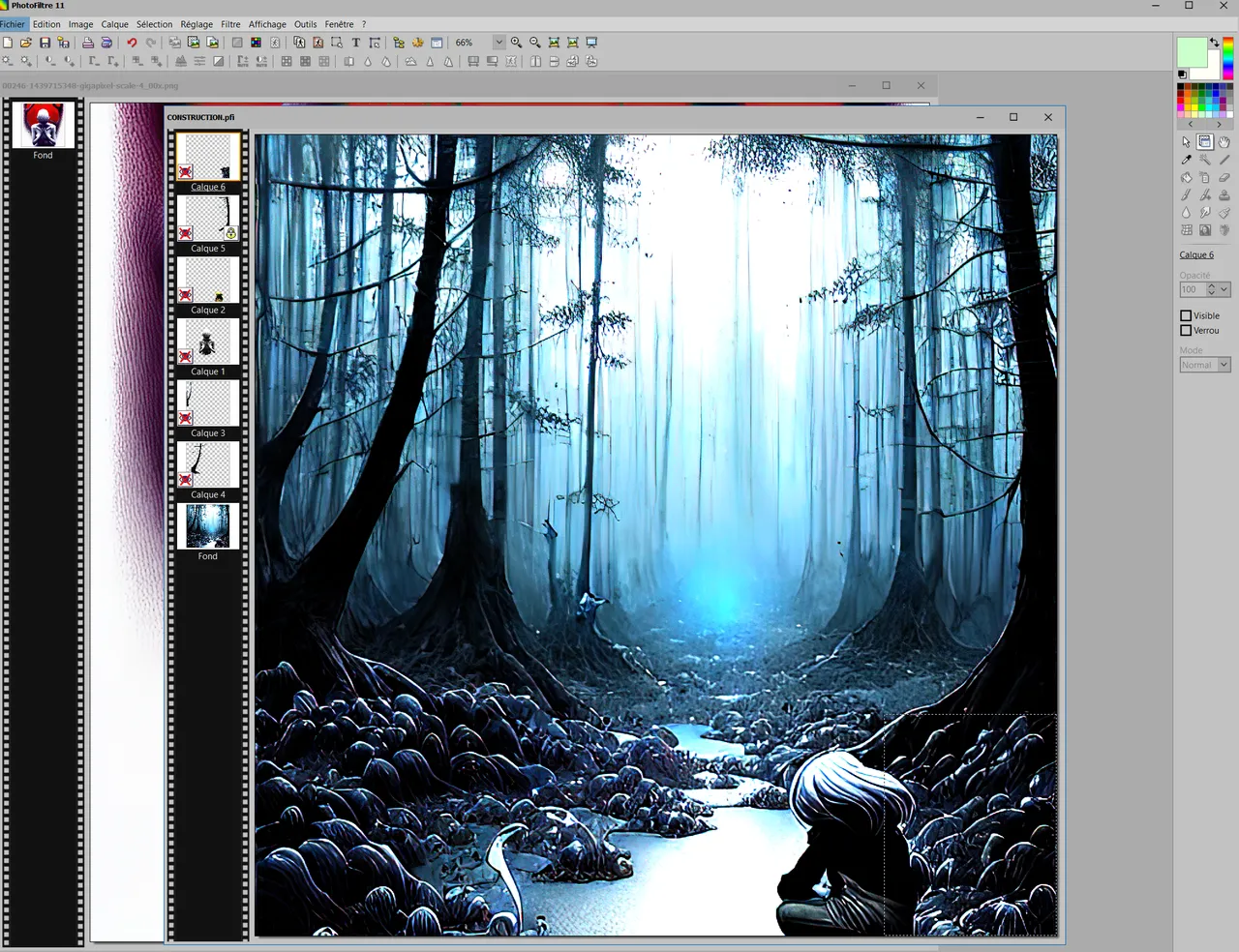The image size is (1239, 952).
Task: Open the zoom percentage dropdown
Action: (x=499, y=43)
